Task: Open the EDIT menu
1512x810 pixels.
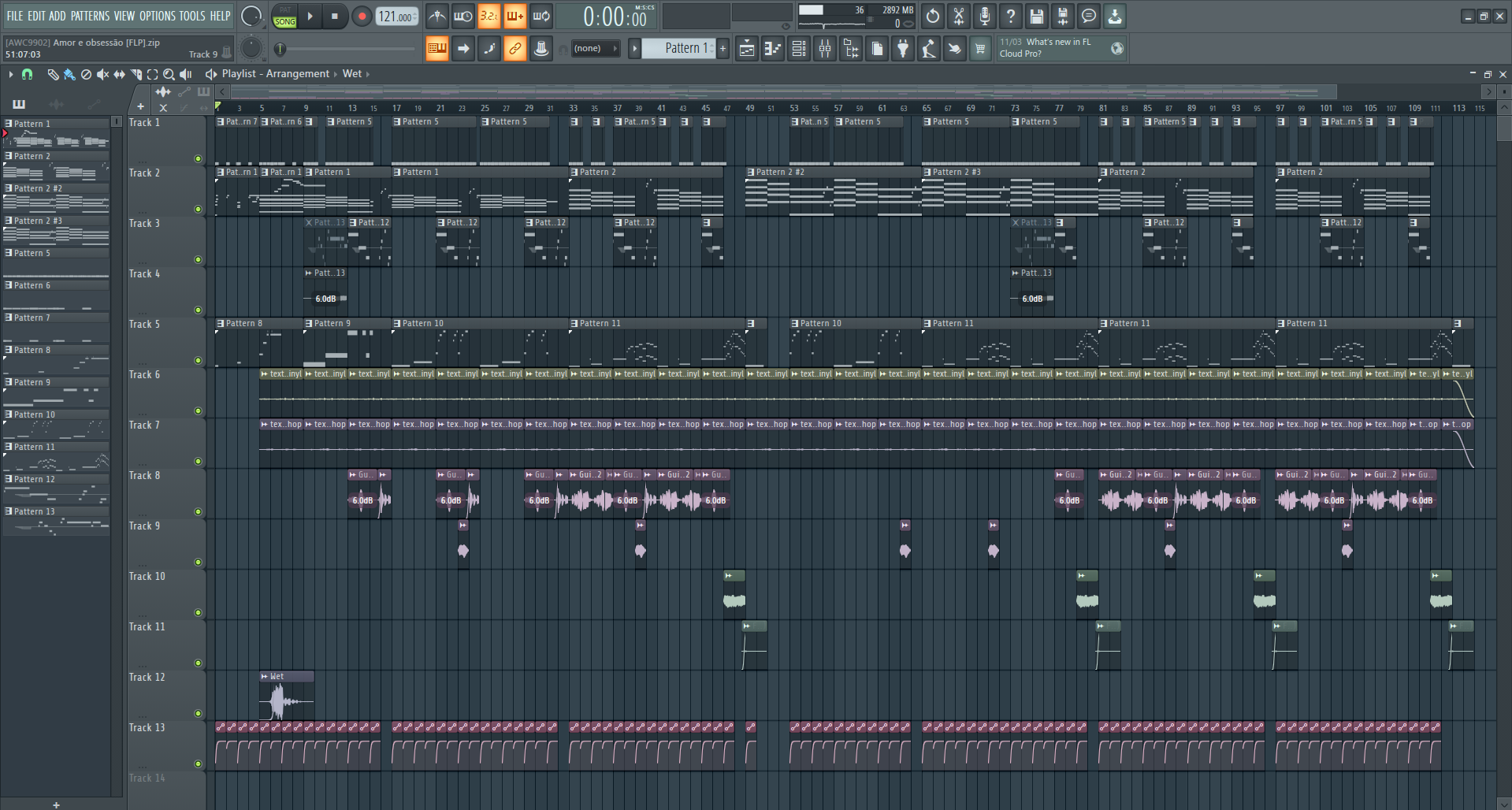Action: (36, 16)
